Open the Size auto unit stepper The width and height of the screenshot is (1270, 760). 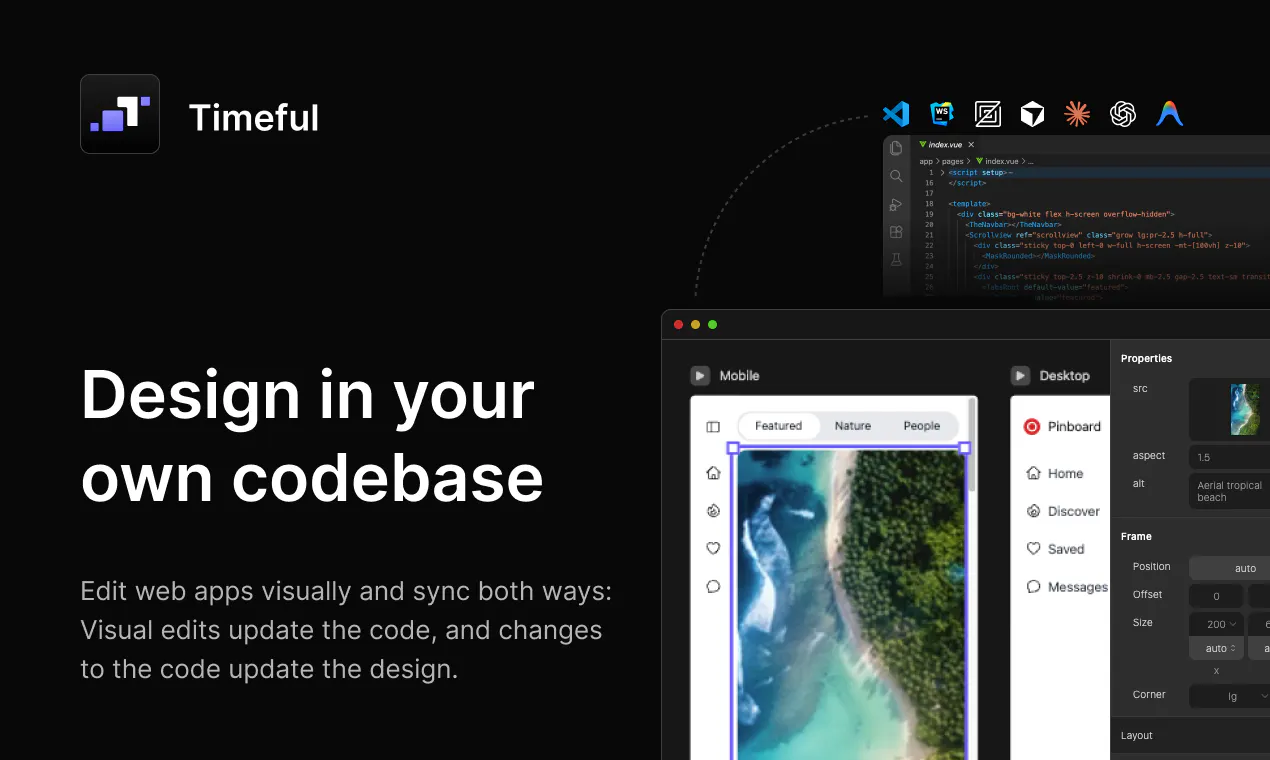point(1216,648)
